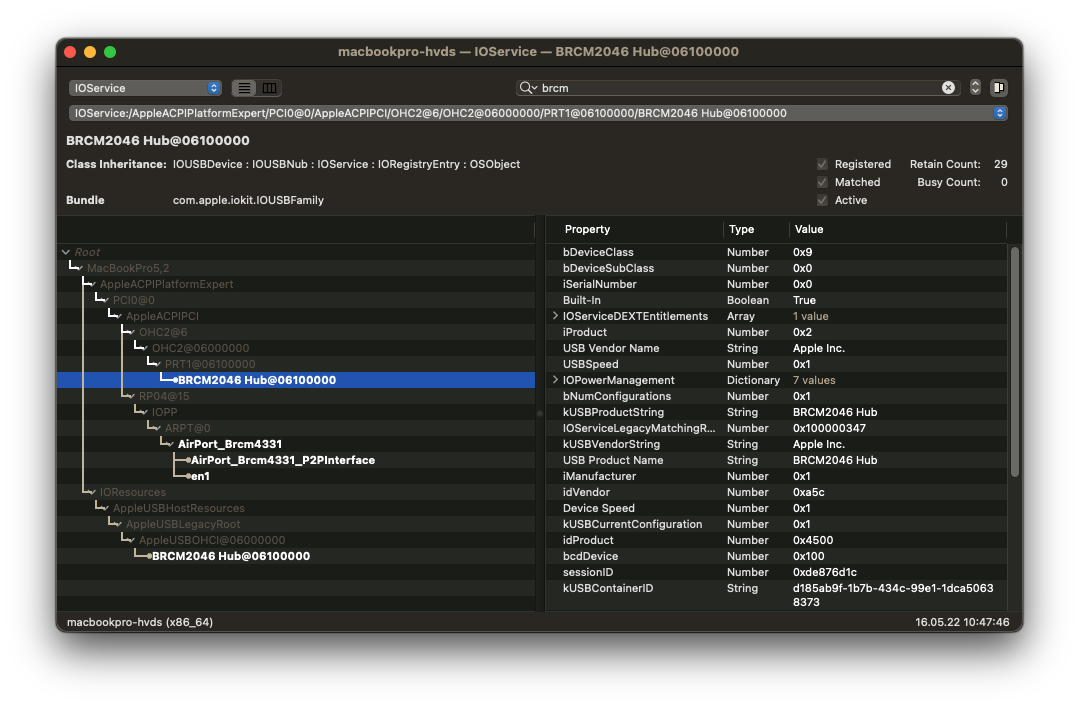The height and width of the screenshot is (706, 1079).
Task: Select the kUSBContainerID property row
Action: click(x=776, y=595)
